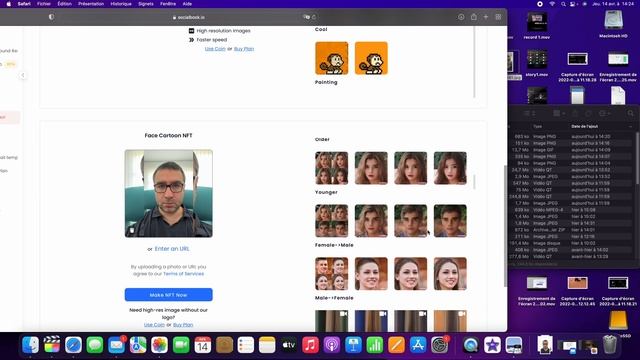Open App Store in dock
This screenshot has height=360, width=640.
[418, 345]
